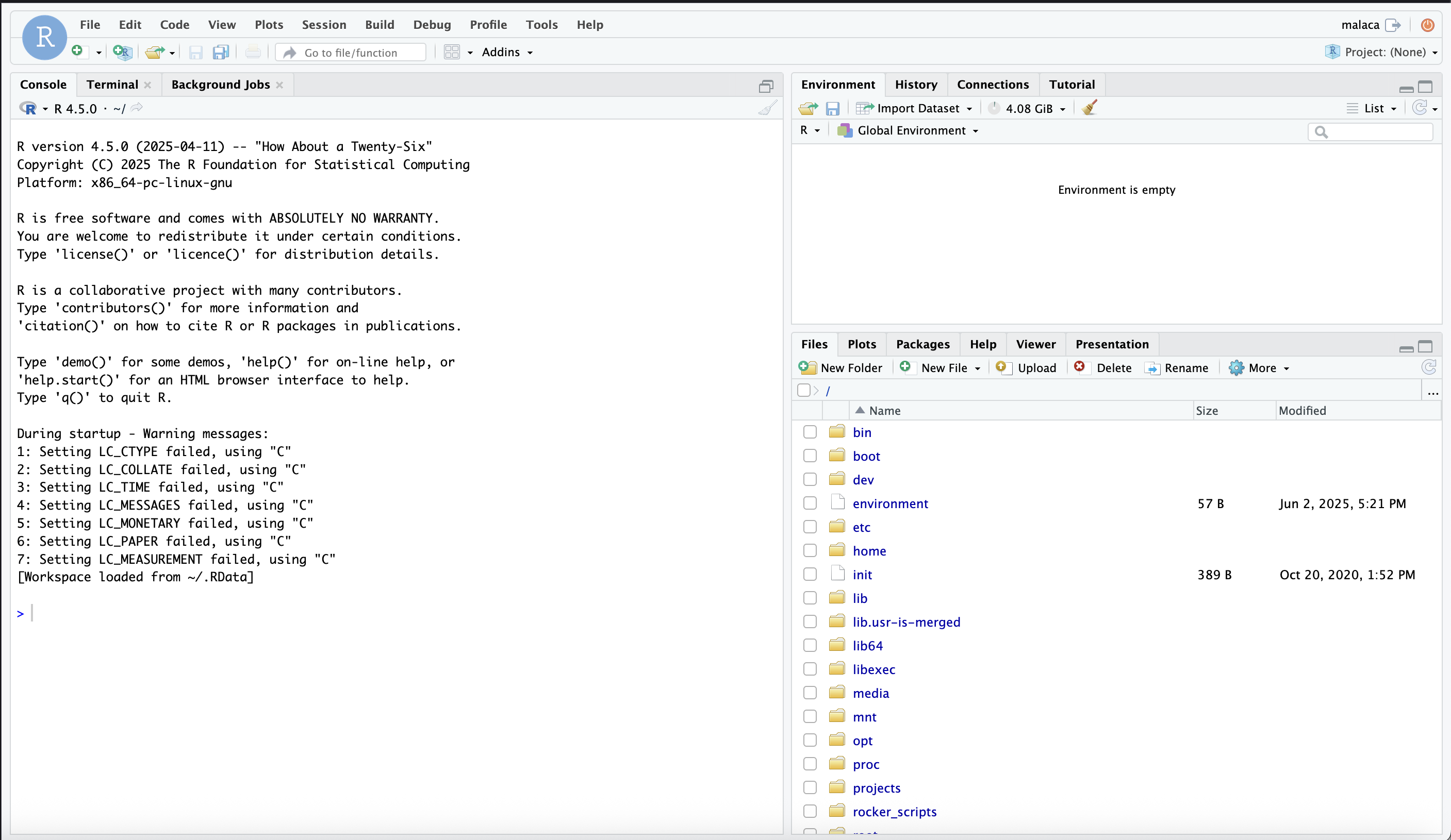Screen dimensions: 1451x840
Task: Check the checkbox next to the bin folder
Action: pyautogui.click(x=809, y=431)
